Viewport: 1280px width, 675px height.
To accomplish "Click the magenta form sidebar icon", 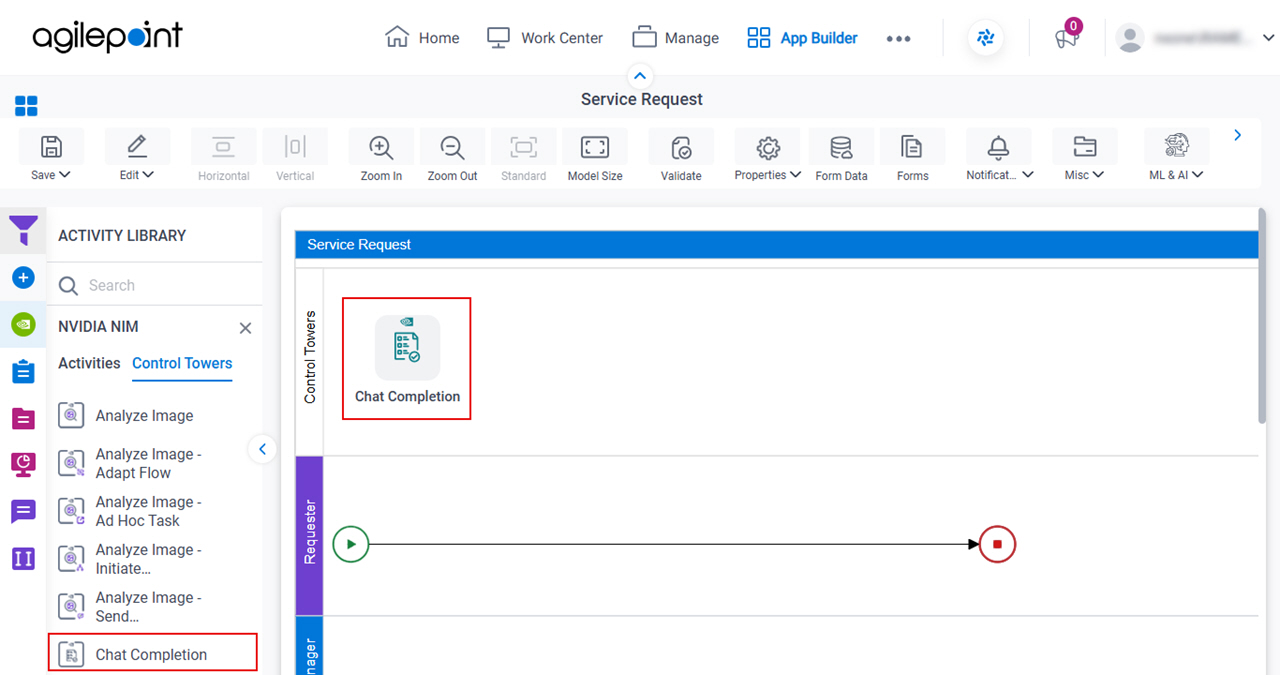I will click(23, 418).
